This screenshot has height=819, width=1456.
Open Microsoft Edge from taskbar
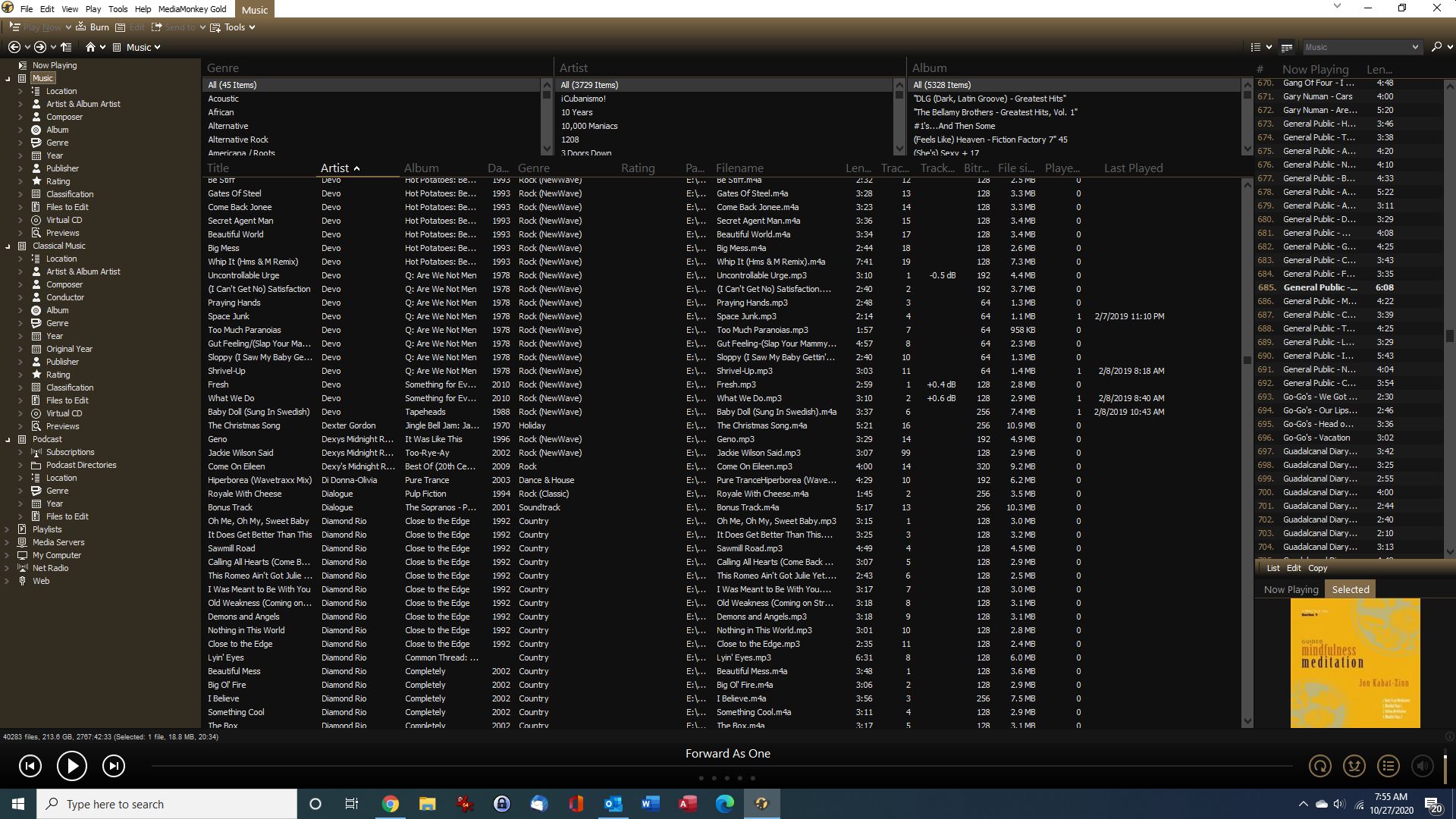pos(724,804)
